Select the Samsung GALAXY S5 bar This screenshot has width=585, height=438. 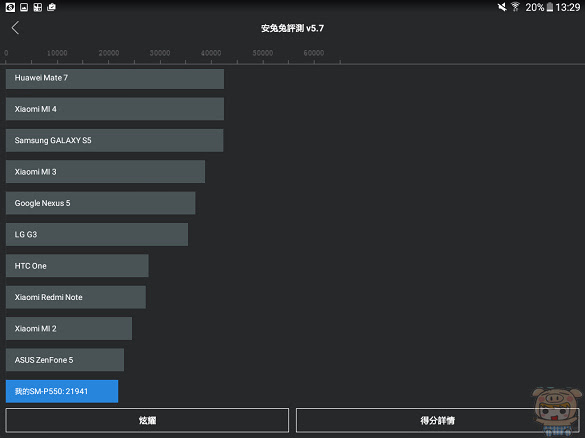115,140
